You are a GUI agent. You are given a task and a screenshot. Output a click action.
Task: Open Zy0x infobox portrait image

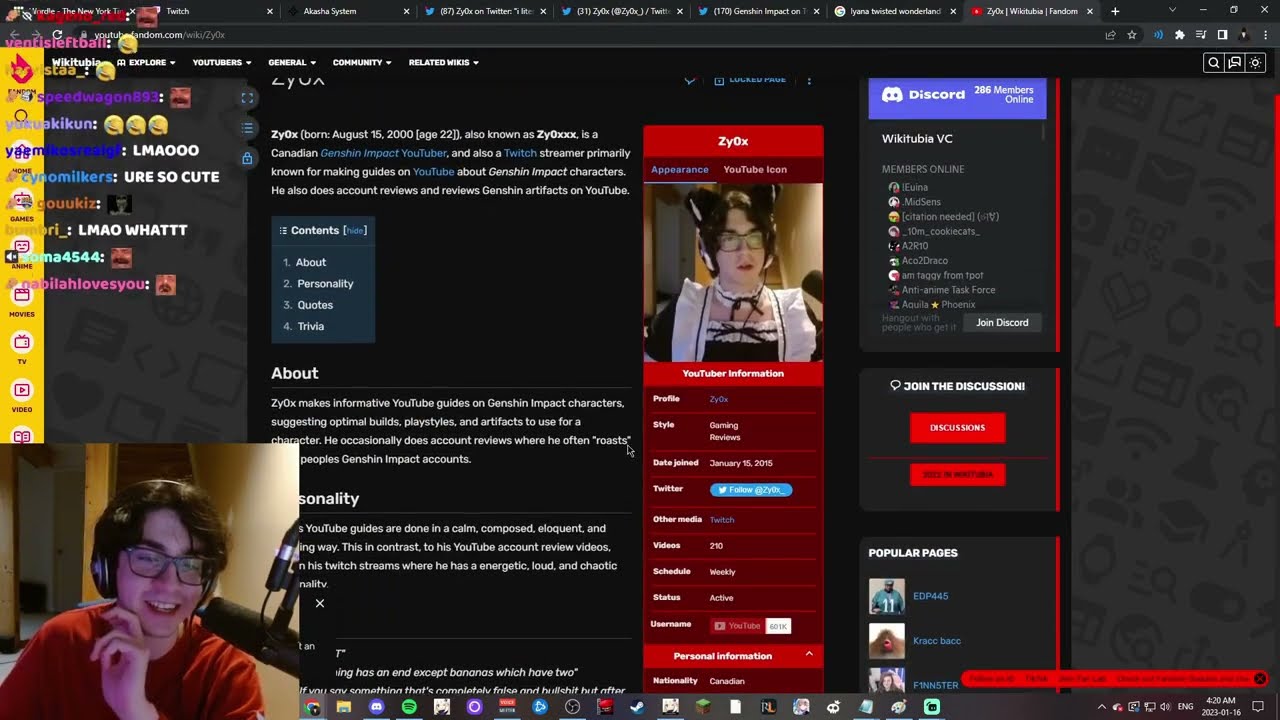733,272
